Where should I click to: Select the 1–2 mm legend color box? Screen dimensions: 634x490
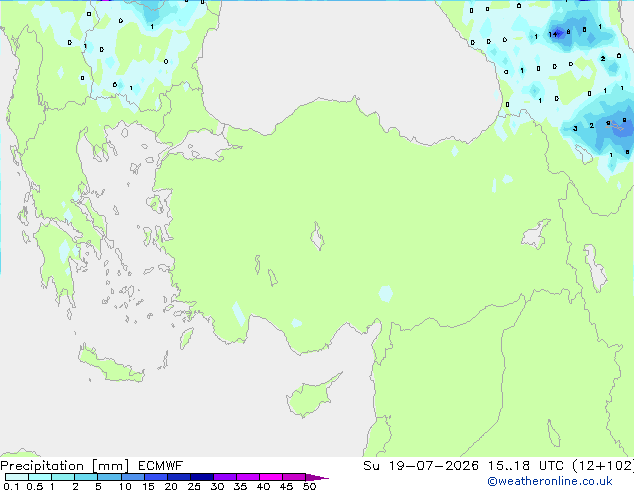[x=63, y=477]
